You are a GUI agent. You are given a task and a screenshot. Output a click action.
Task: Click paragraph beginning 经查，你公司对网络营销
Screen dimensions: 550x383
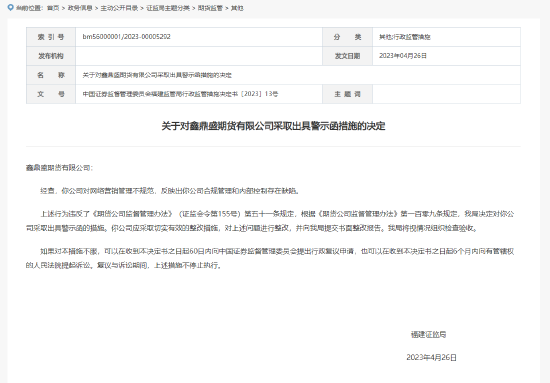(170, 191)
